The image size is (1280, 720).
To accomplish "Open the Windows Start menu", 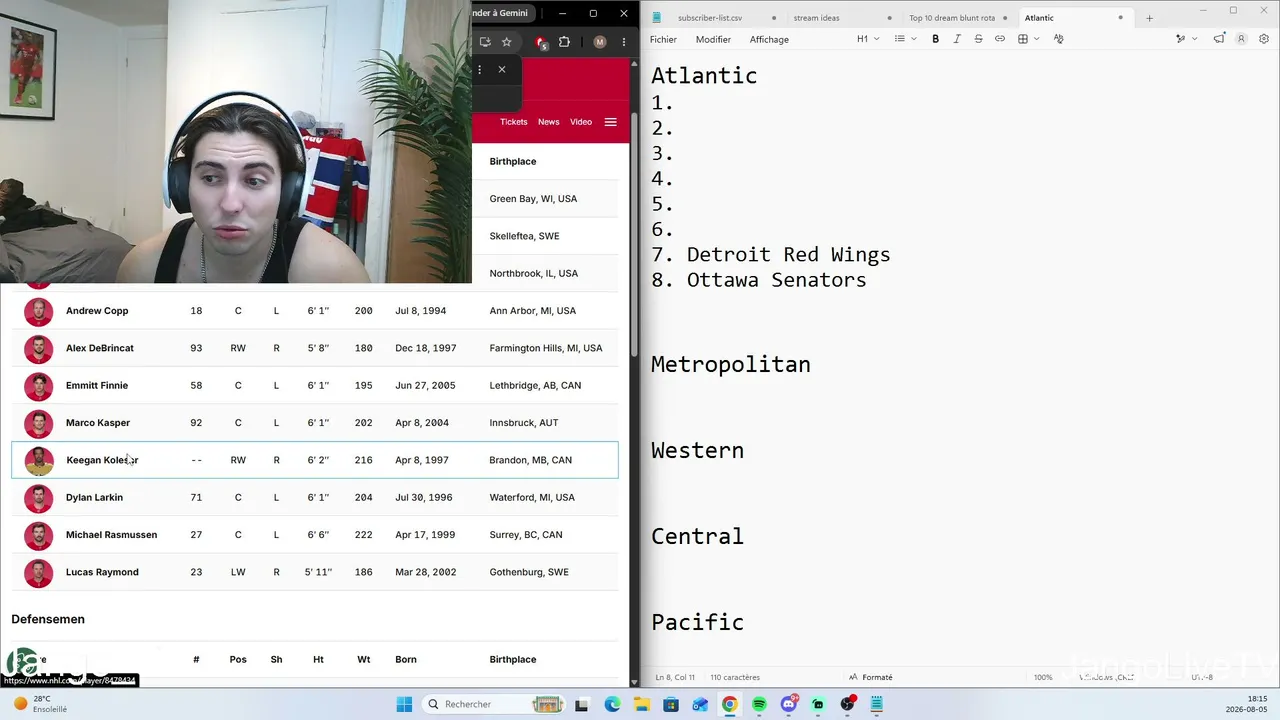I will [404, 704].
